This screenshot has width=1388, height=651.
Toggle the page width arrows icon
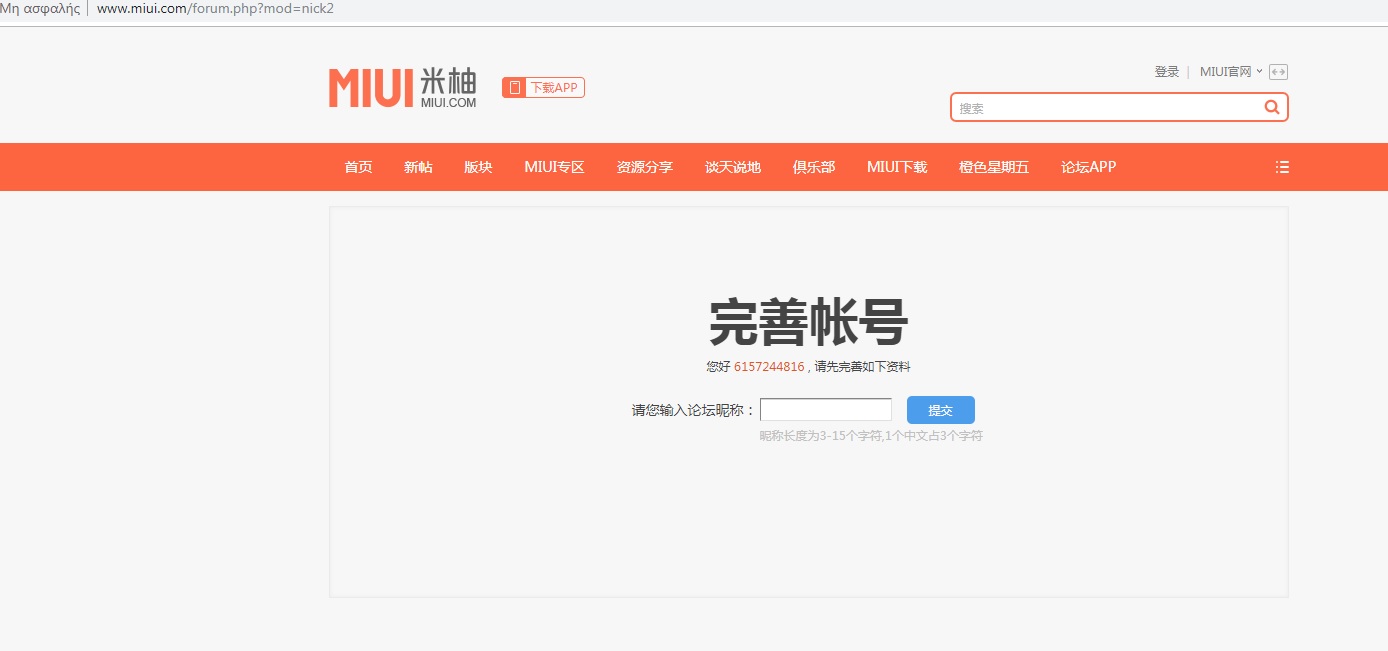(x=1278, y=72)
